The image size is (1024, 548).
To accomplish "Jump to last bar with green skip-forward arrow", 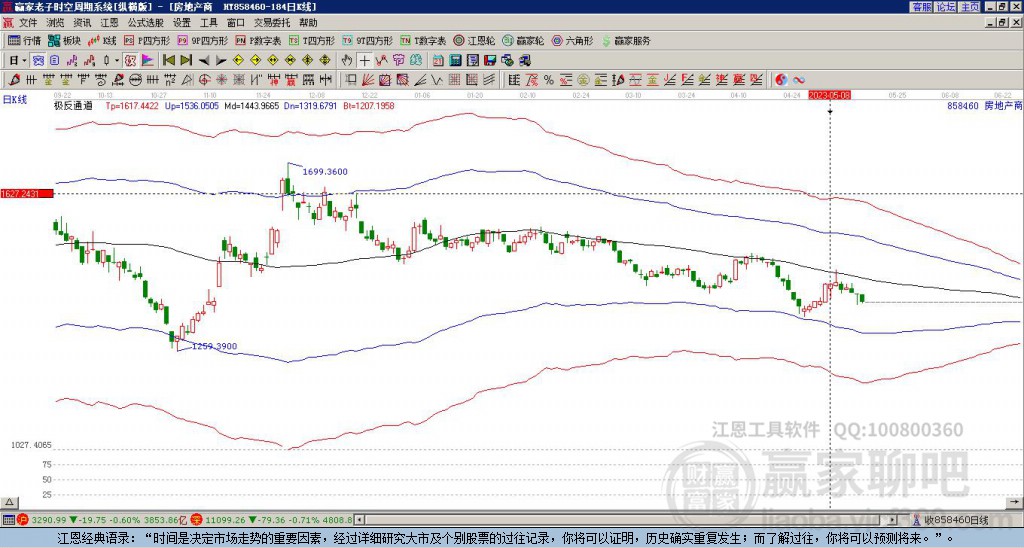I will click(x=186, y=61).
